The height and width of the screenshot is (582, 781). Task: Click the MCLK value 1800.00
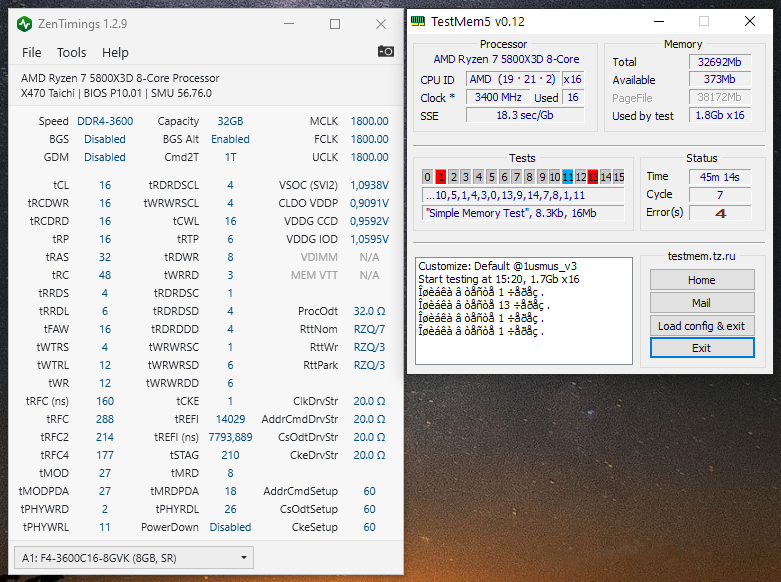tap(369, 121)
